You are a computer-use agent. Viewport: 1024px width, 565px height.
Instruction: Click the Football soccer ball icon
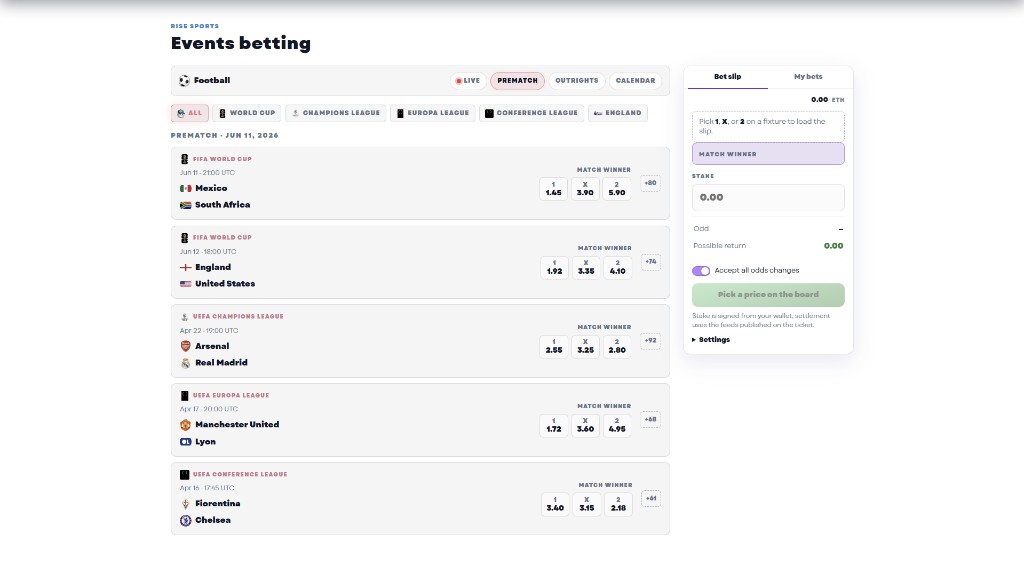click(x=184, y=81)
